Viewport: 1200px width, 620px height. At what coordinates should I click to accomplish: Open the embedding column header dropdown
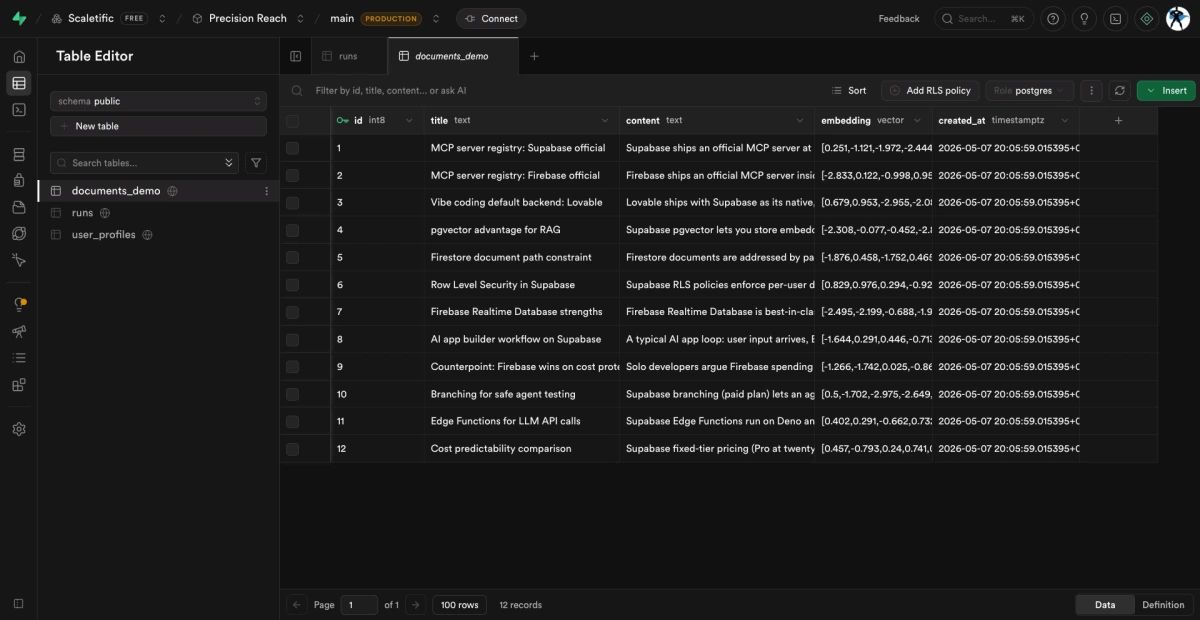tap(917, 120)
